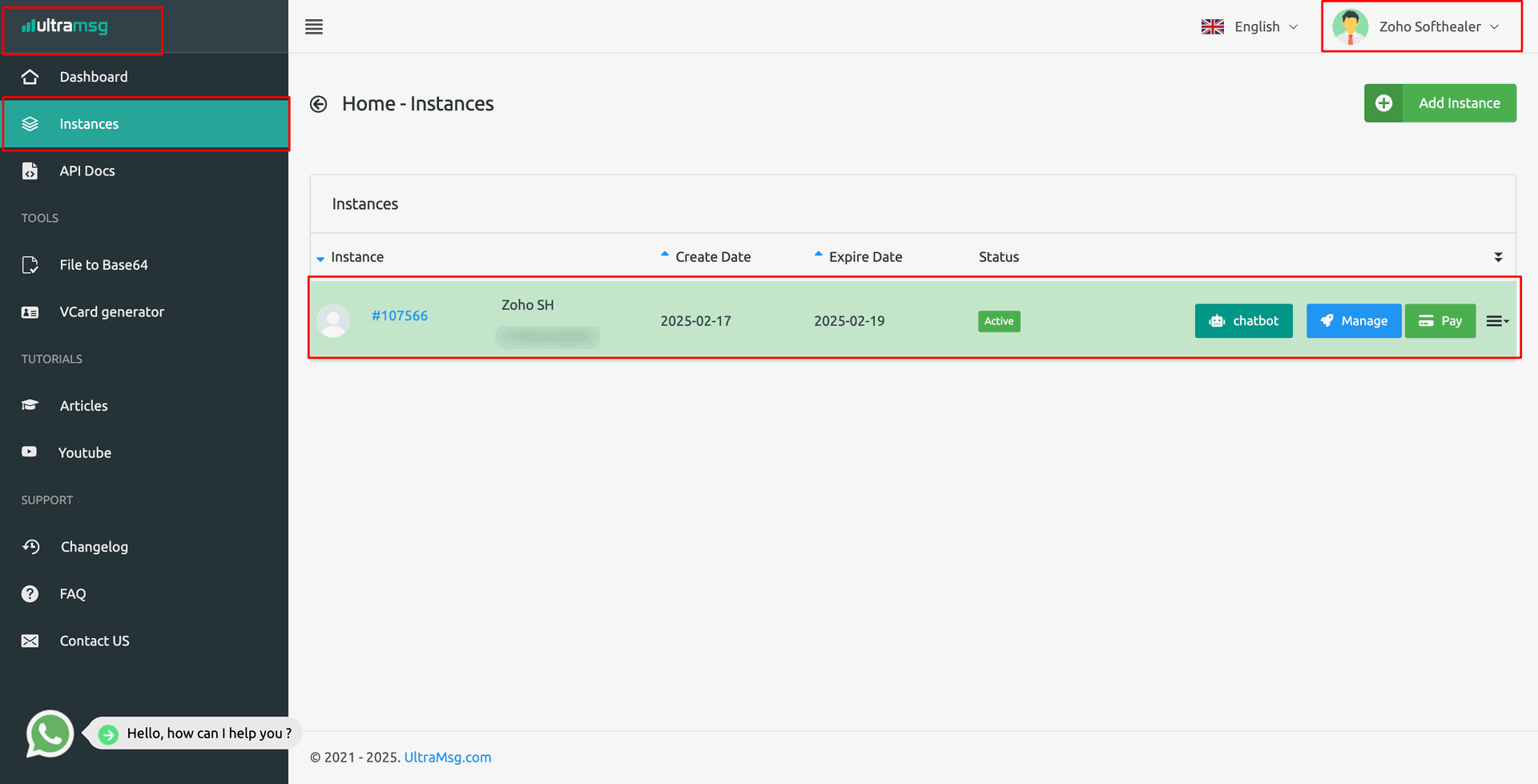Viewport: 1538px width, 784px height.
Task: Click the Active status badge
Action: click(x=999, y=321)
